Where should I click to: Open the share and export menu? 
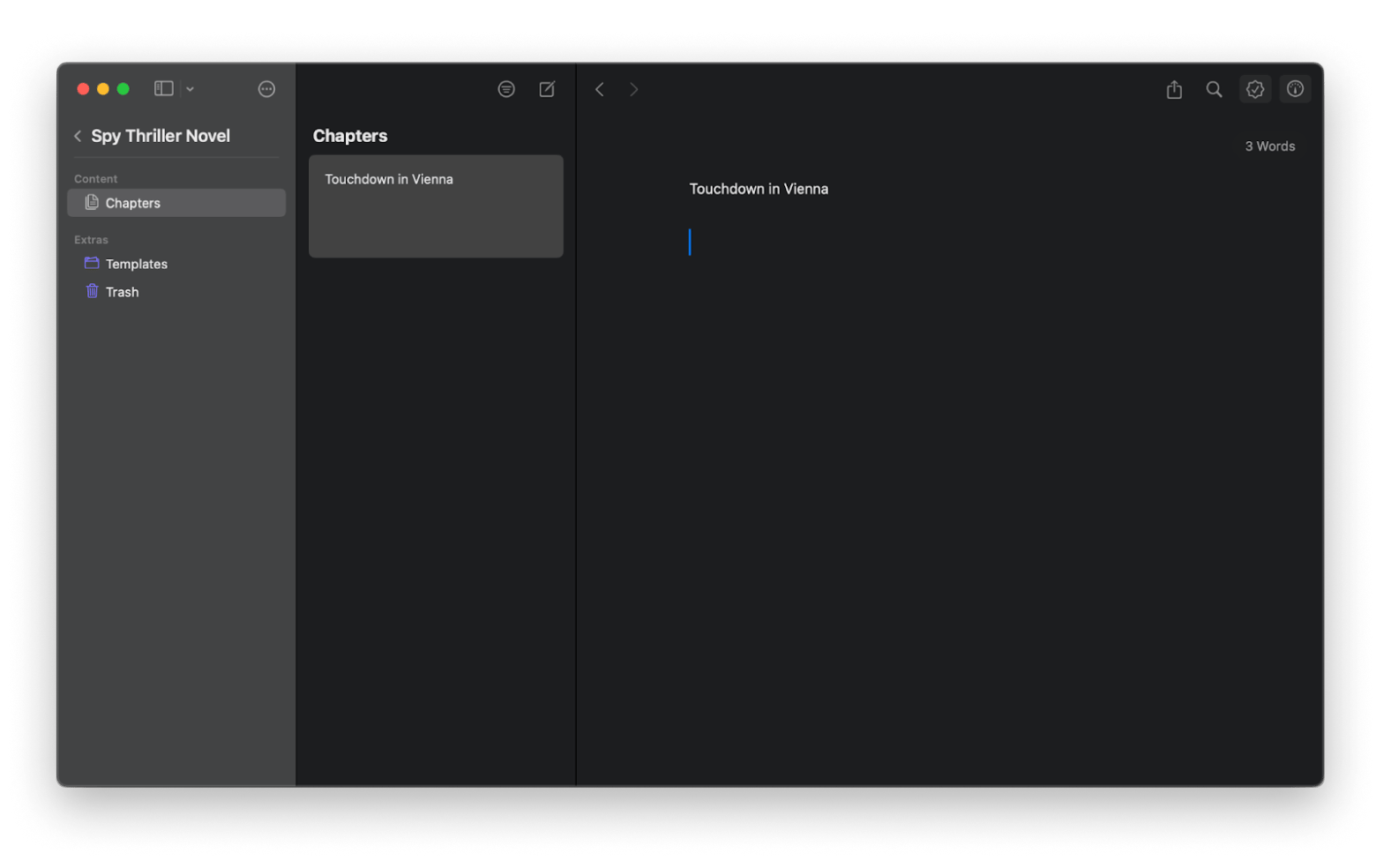1174,89
